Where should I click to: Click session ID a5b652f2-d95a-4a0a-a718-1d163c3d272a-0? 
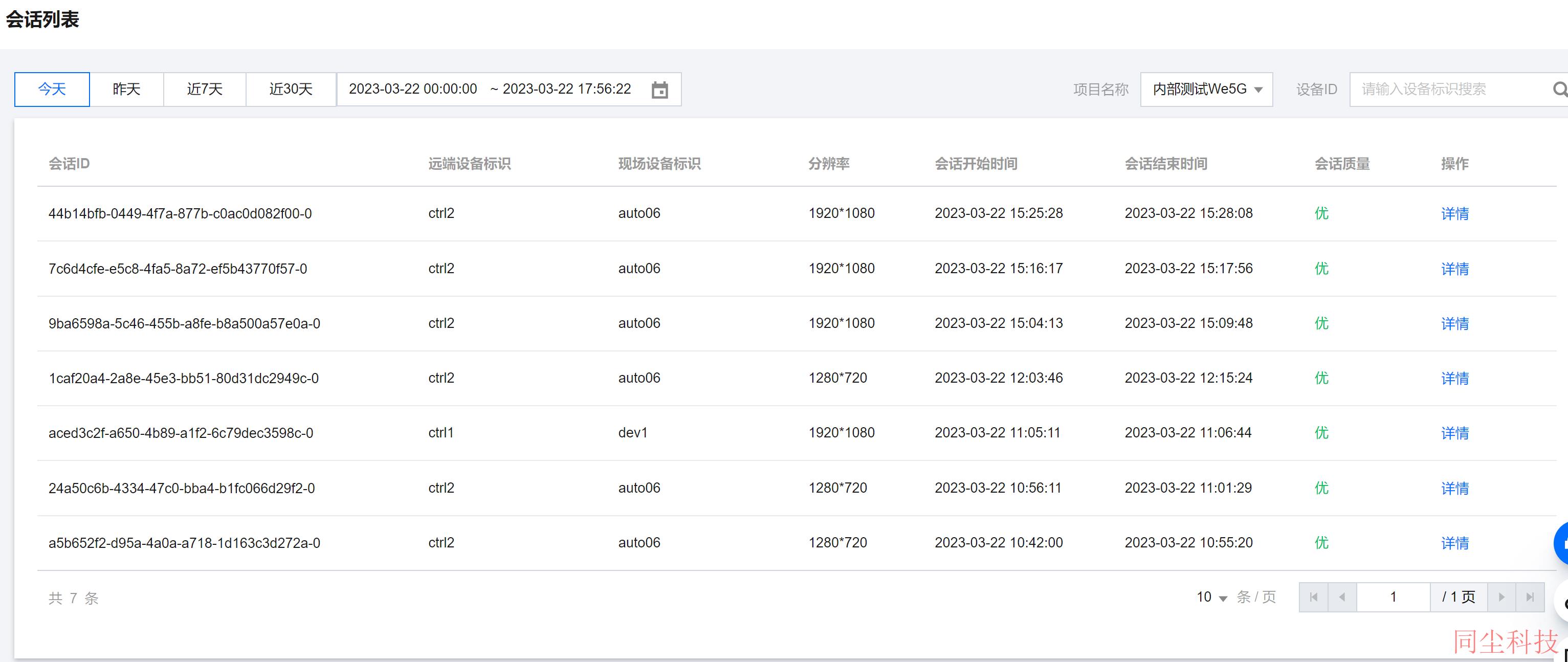(x=185, y=543)
